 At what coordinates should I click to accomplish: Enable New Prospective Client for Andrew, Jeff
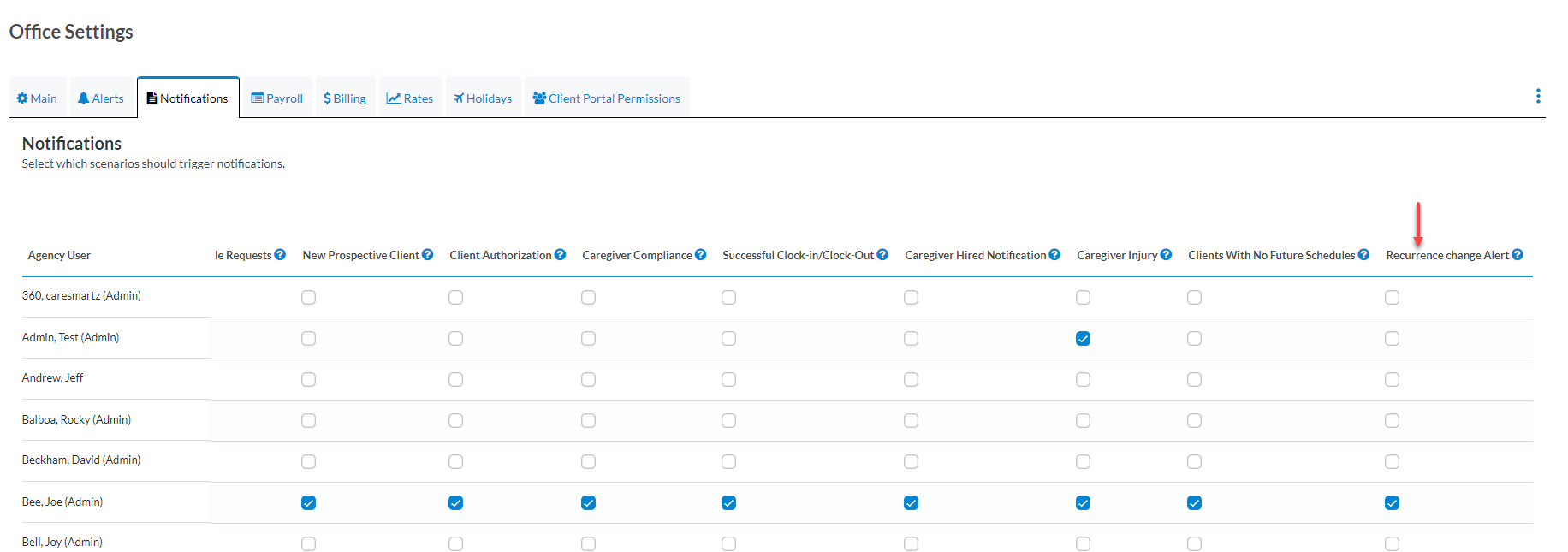coord(308,380)
